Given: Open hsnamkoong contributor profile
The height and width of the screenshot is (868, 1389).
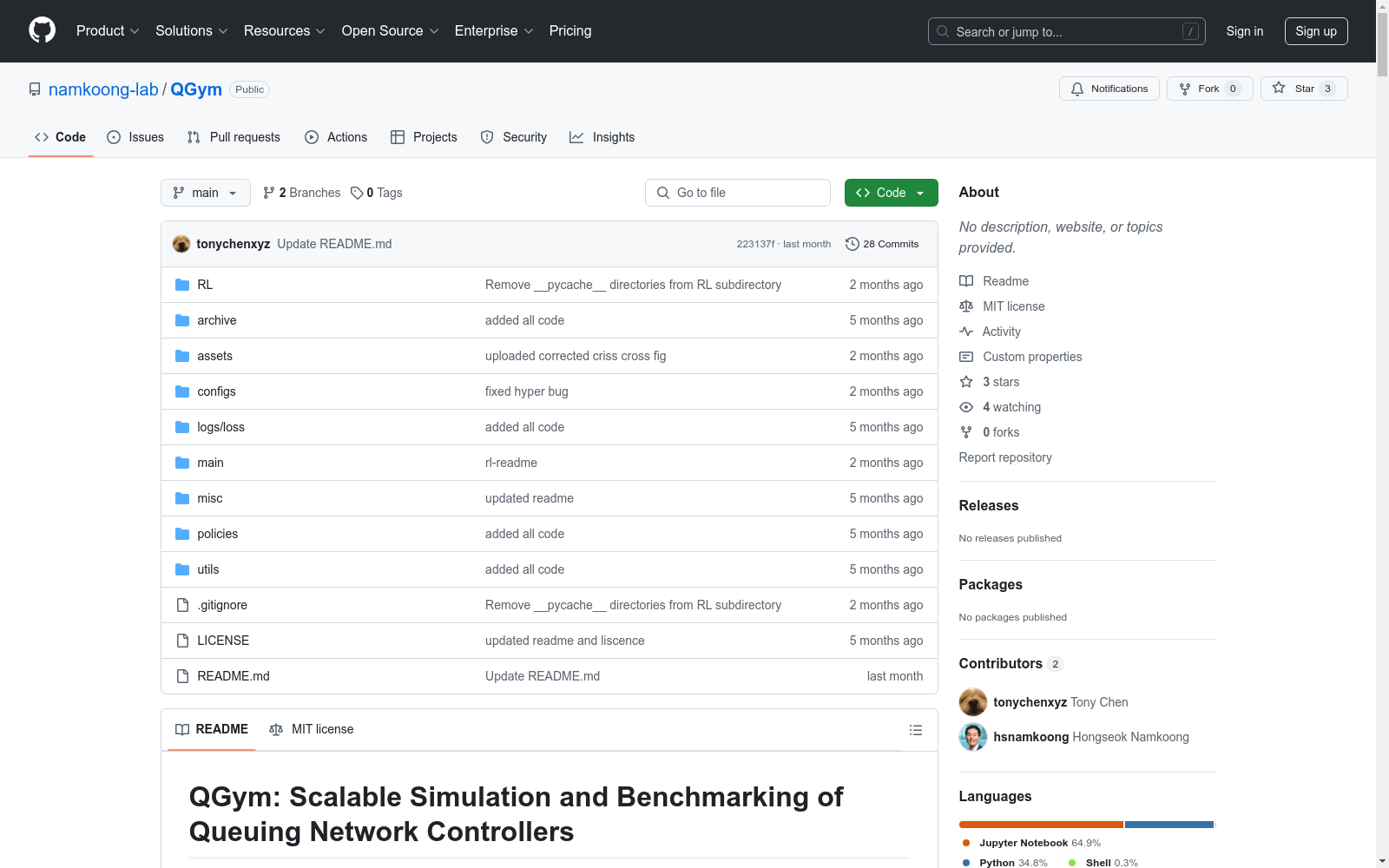Looking at the screenshot, I should pyautogui.click(x=1031, y=737).
